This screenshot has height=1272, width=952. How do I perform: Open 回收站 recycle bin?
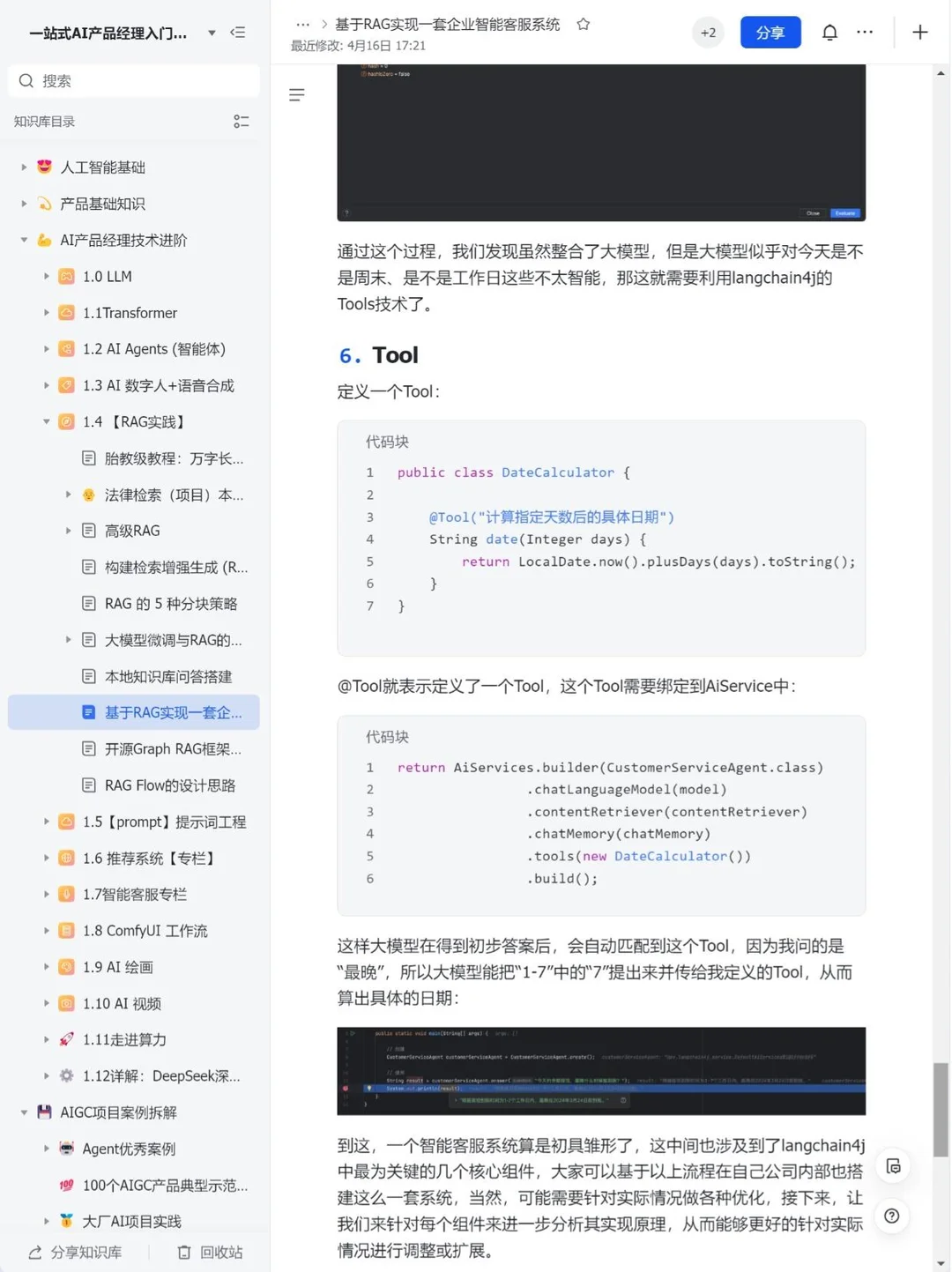point(210,1253)
